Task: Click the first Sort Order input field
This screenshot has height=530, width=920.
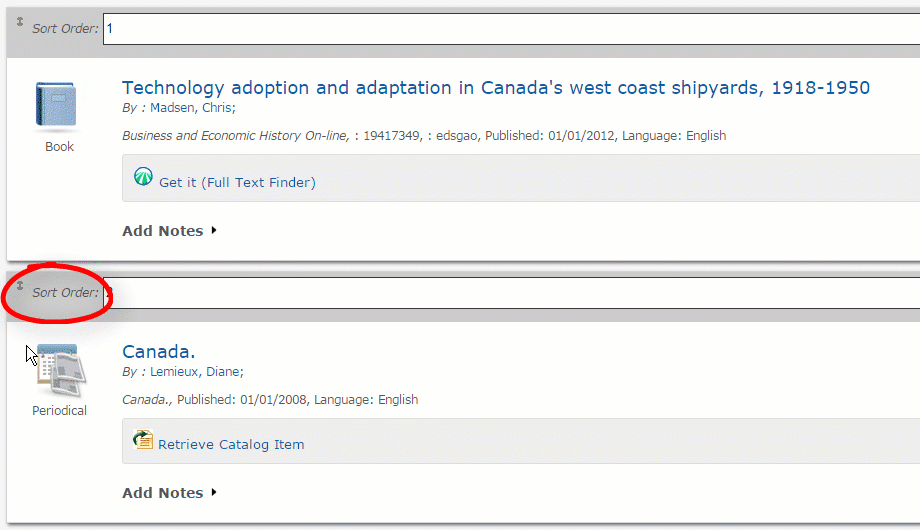Action: [511, 29]
